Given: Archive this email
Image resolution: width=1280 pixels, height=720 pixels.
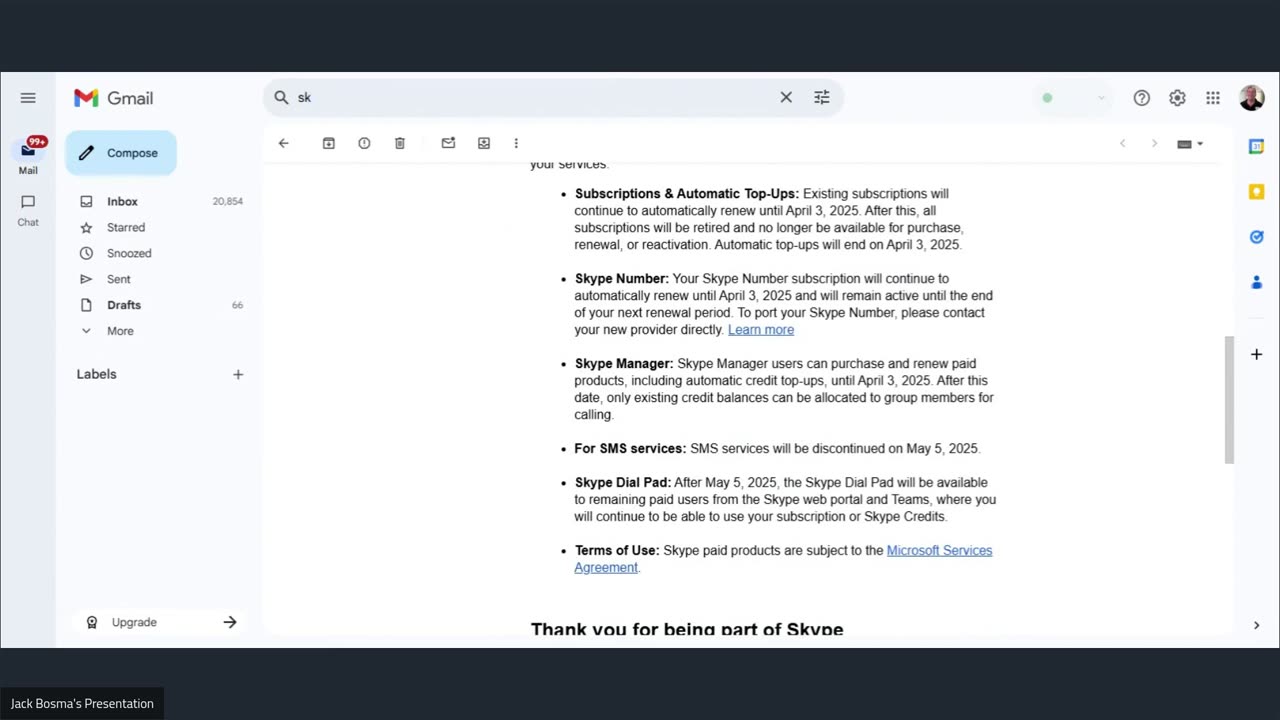Looking at the screenshot, I should point(328,143).
